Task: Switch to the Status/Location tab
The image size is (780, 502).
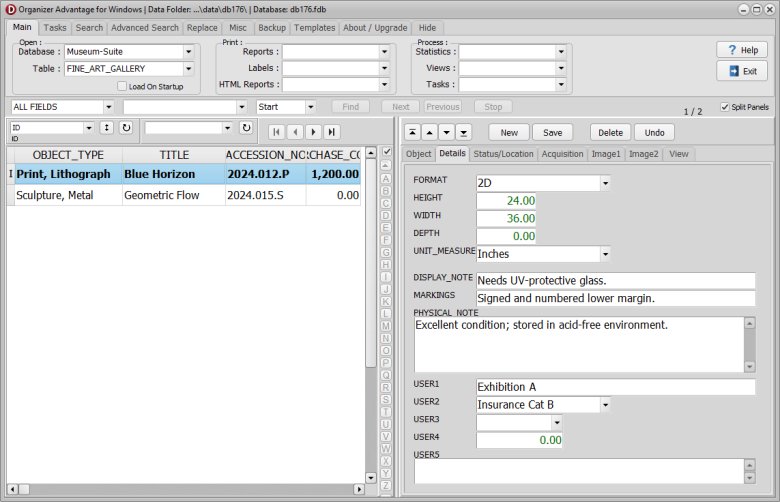Action: (x=503, y=154)
